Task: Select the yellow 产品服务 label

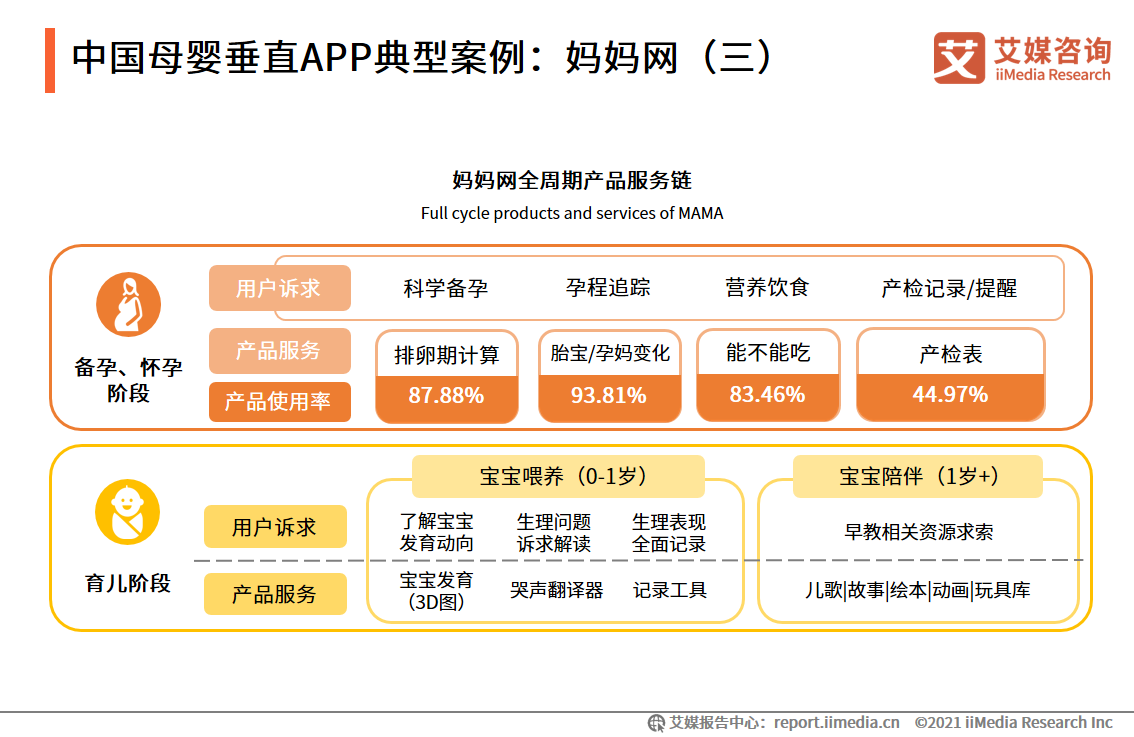Action: click(x=275, y=594)
